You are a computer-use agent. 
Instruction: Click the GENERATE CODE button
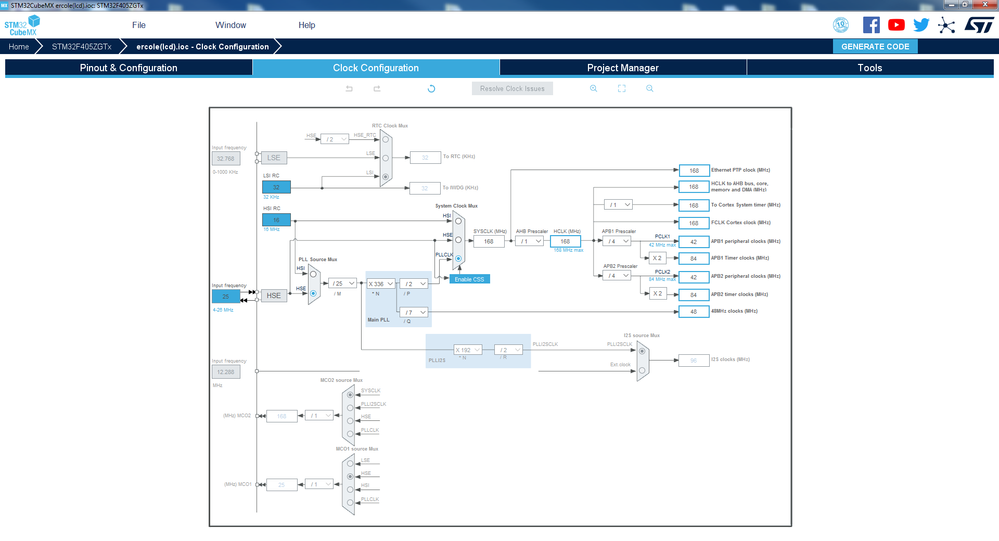click(x=875, y=47)
